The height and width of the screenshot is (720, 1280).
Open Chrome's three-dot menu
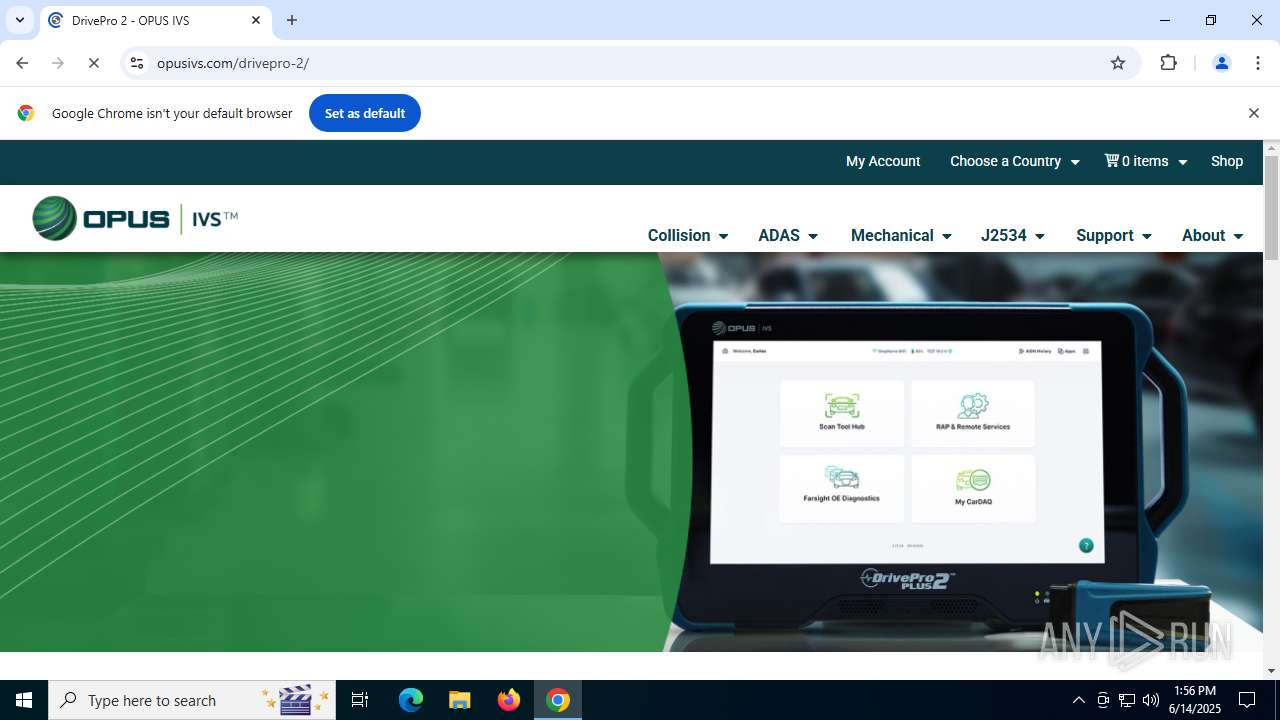[x=1258, y=63]
